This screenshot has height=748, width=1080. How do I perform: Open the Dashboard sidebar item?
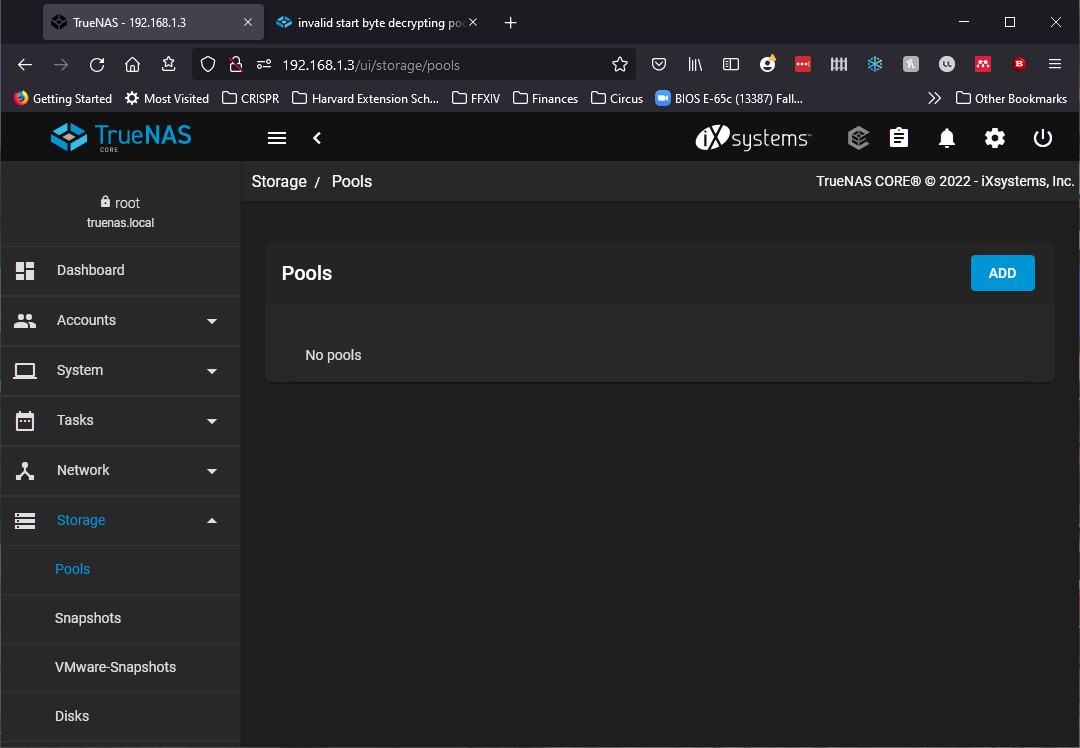121,271
